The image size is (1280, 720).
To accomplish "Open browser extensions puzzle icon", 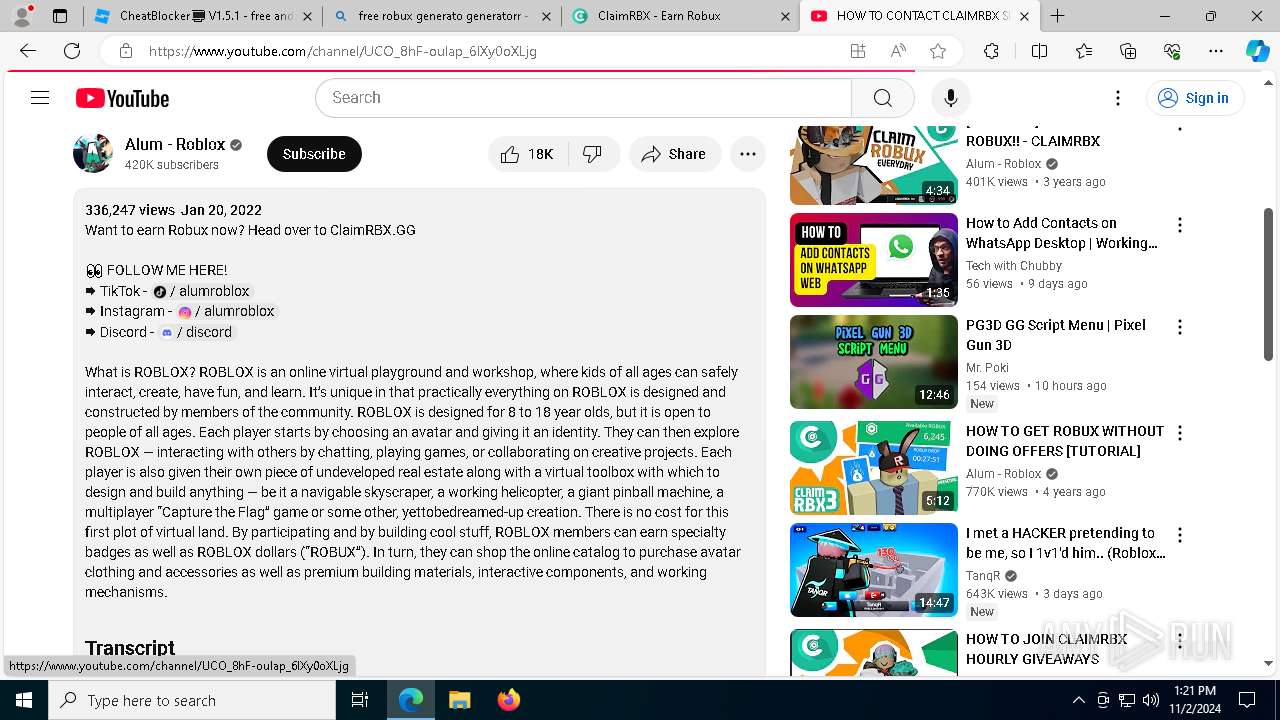I will (991, 51).
